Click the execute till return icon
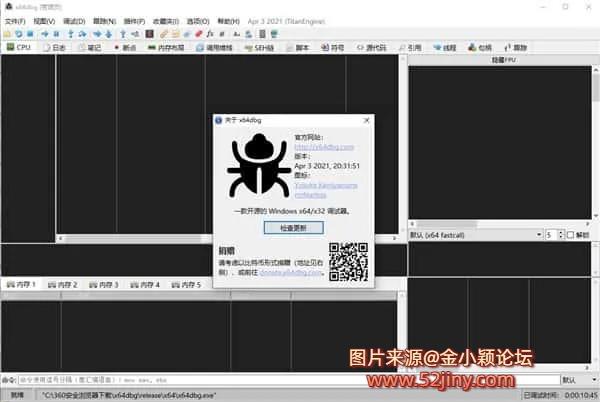The height and width of the screenshot is (402, 600). tap(123, 34)
